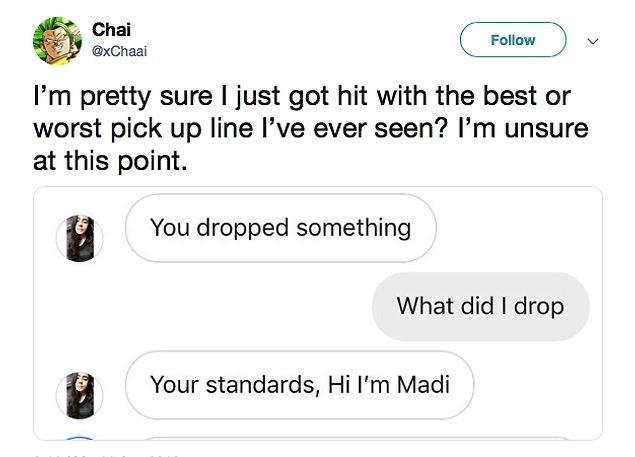Viewport: 635px width, 457px height.
Task: Click the phrase 'pick up line' in tweet
Action: pyautogui.click(x=182, y=129)
